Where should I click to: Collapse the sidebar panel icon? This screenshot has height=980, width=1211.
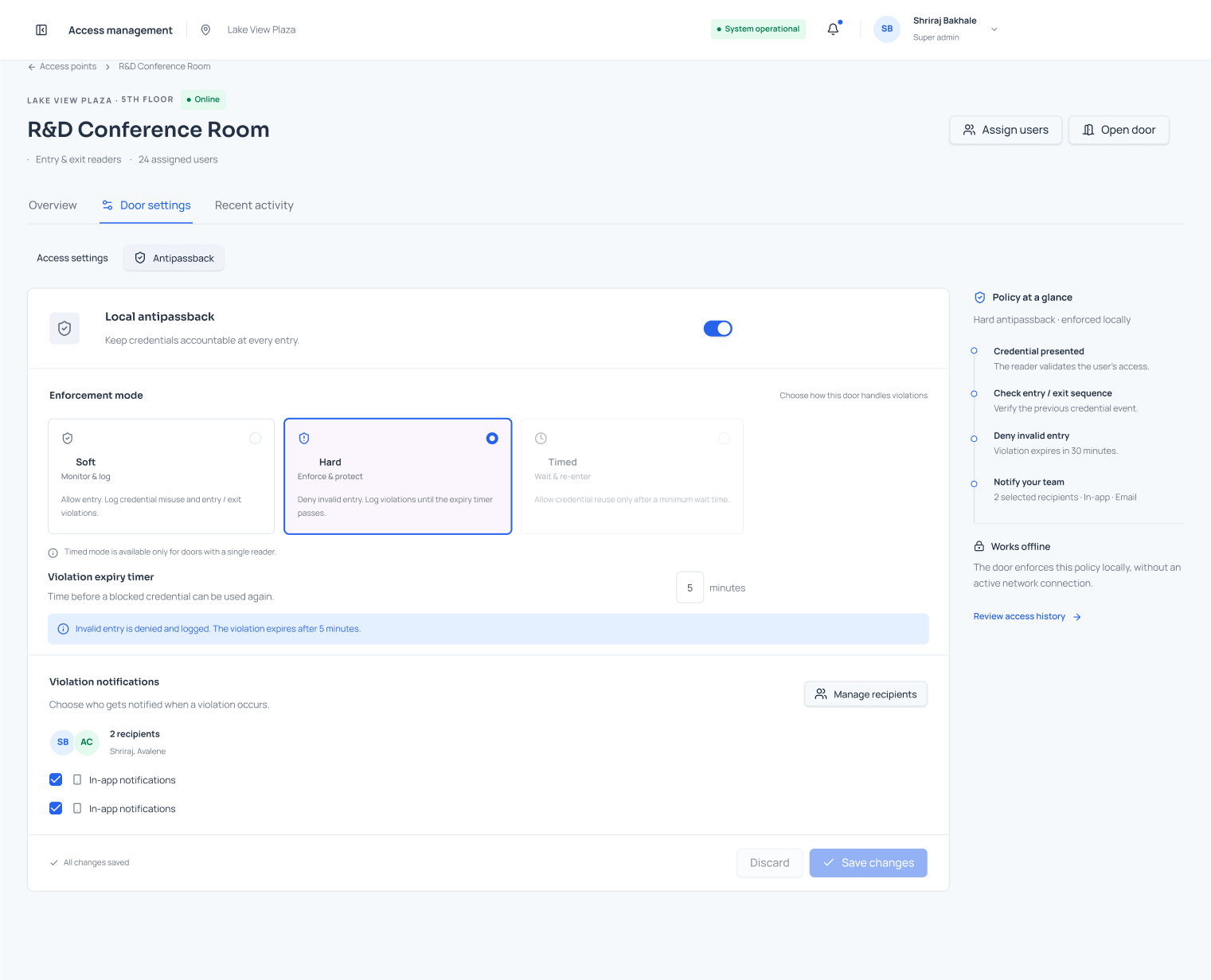pos(41,30)
